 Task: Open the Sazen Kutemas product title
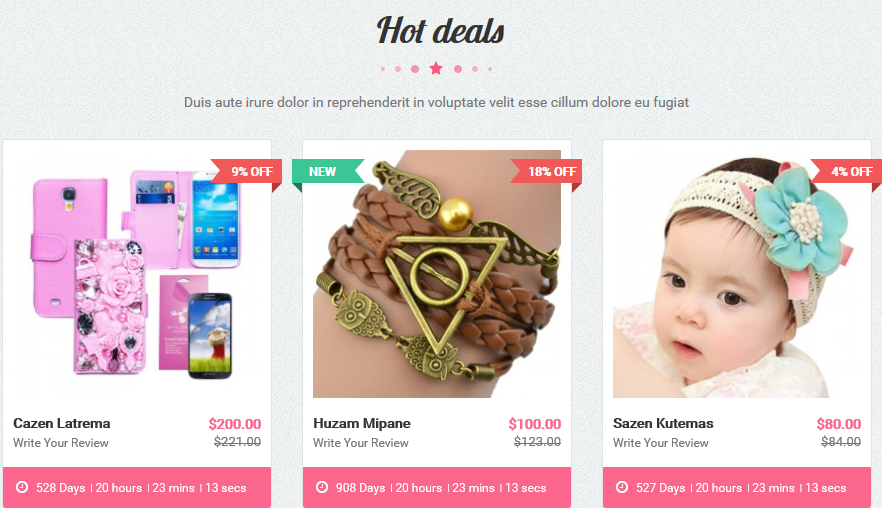pos(663,423)
